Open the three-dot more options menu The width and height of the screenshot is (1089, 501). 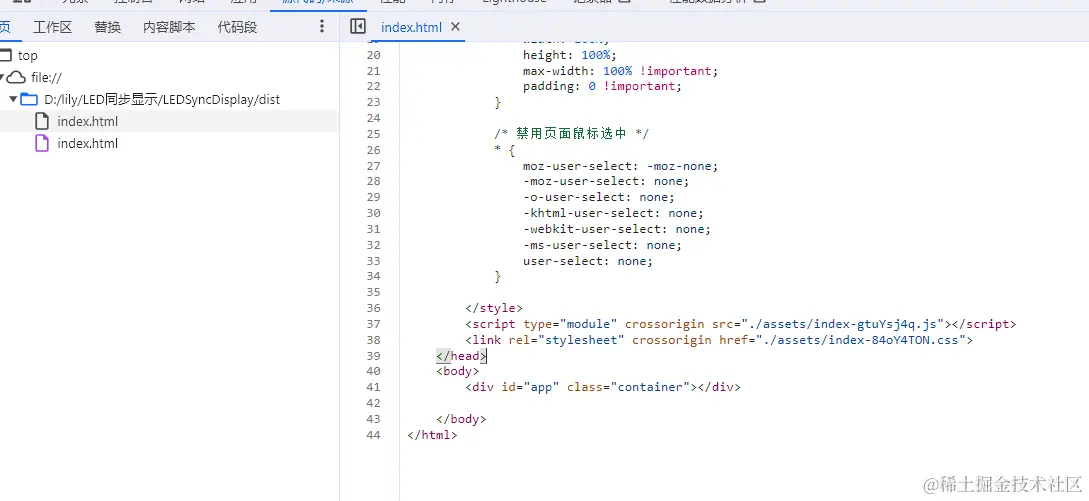pyautogui.click(x=322, y=26)
